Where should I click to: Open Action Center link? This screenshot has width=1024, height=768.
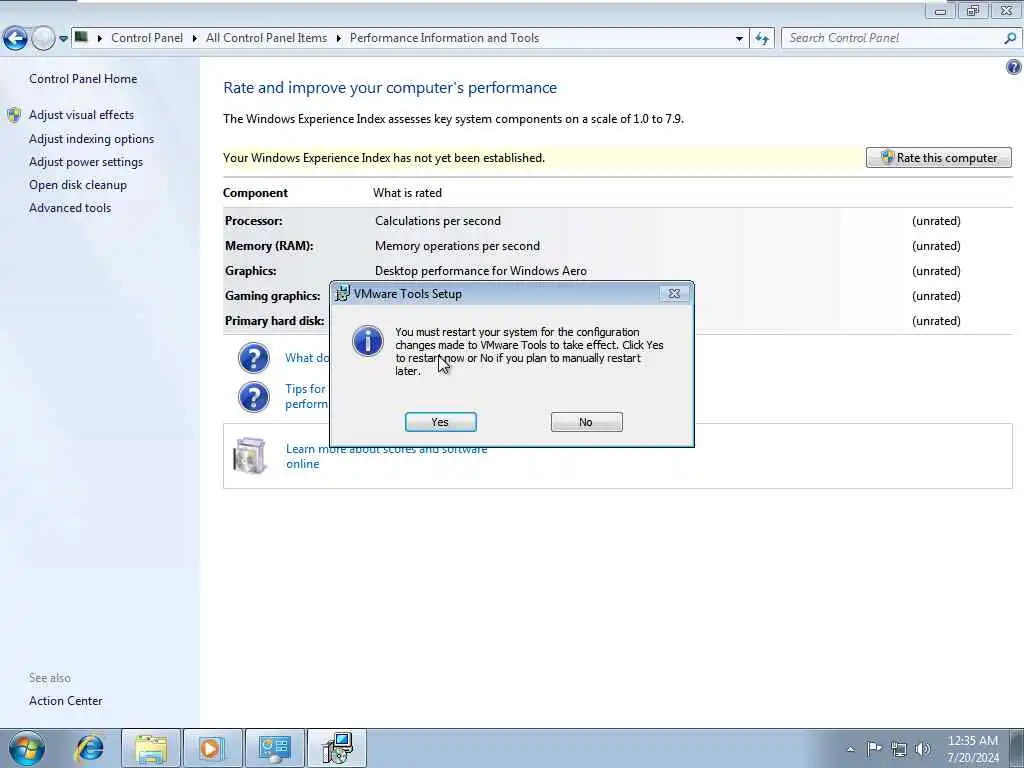(65, 700)
